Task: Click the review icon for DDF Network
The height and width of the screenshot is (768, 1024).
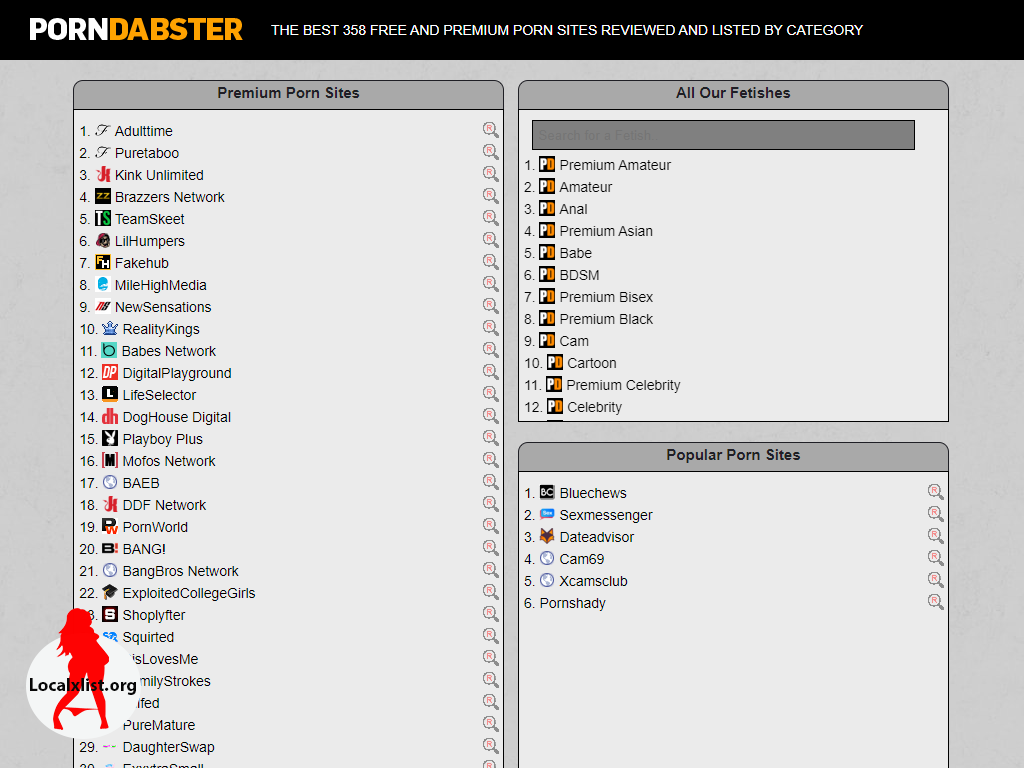Action: pyautogui.click(x=490, y=504)
